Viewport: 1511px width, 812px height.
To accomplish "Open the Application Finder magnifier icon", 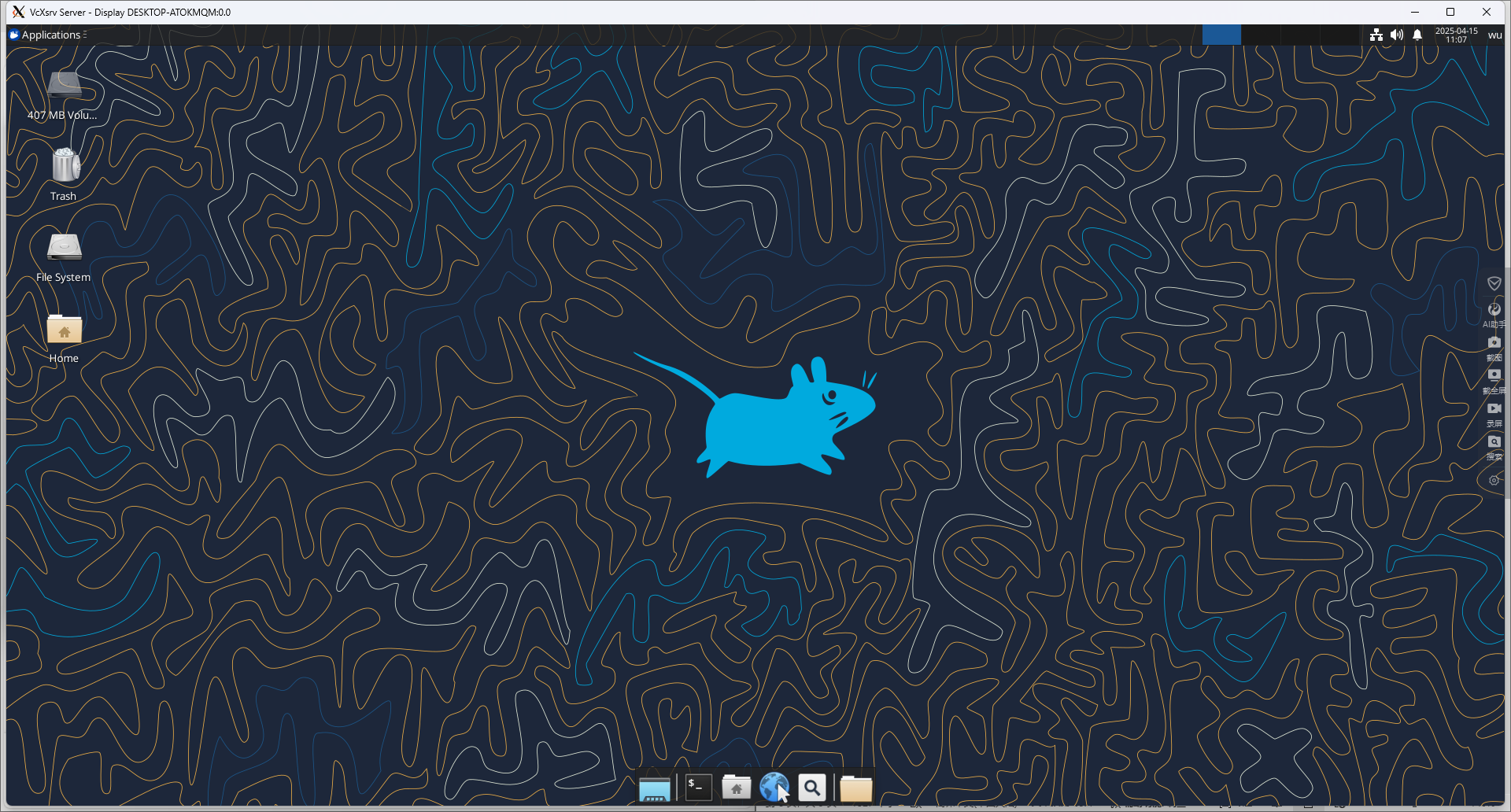I will click(x=812, y=787).
